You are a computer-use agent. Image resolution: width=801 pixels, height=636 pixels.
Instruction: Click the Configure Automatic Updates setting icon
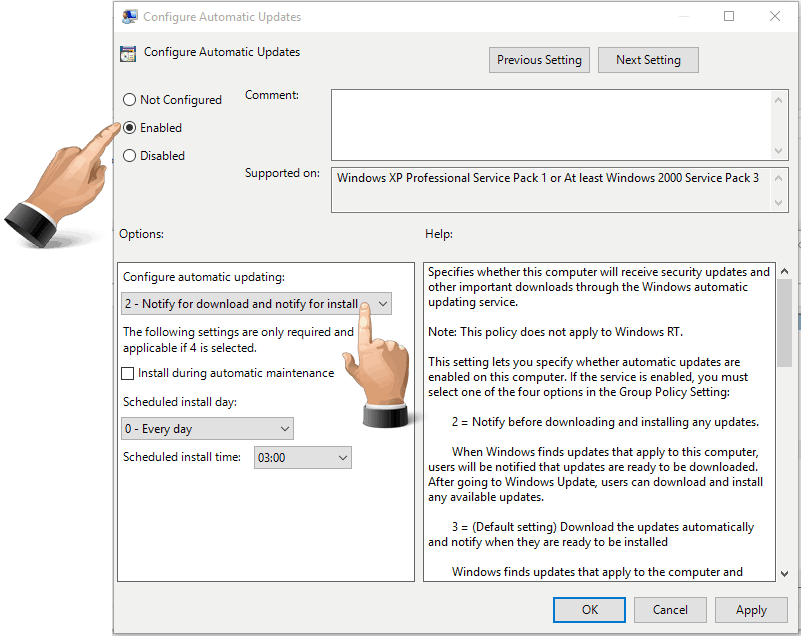pyautogui.click(x=128, y=53)
